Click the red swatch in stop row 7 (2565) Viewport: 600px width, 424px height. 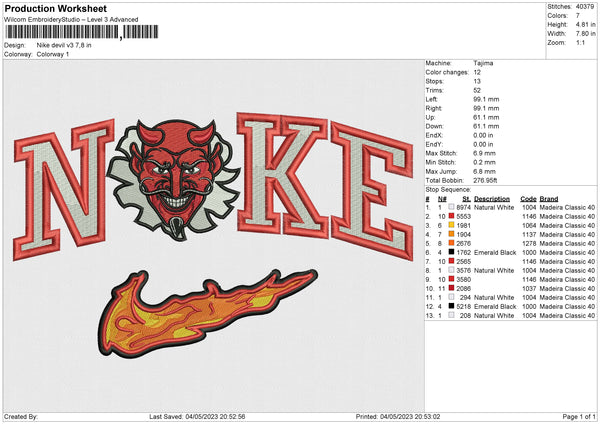point(452,261)
